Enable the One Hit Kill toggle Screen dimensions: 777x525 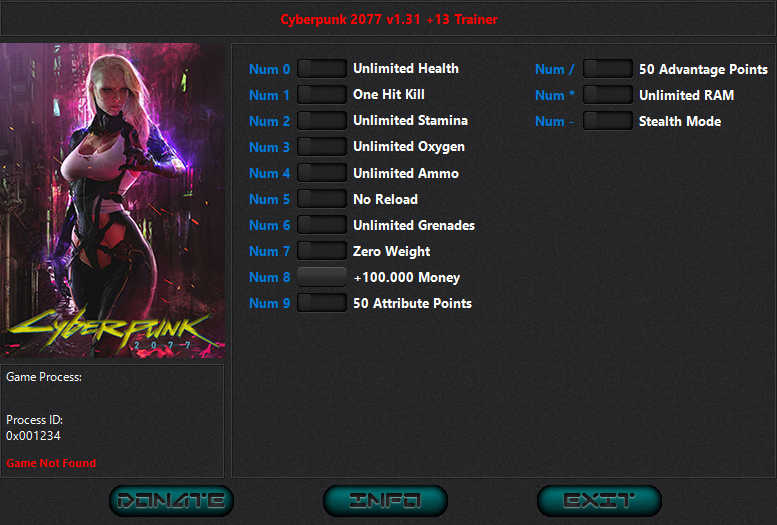(x=322, y=94)
